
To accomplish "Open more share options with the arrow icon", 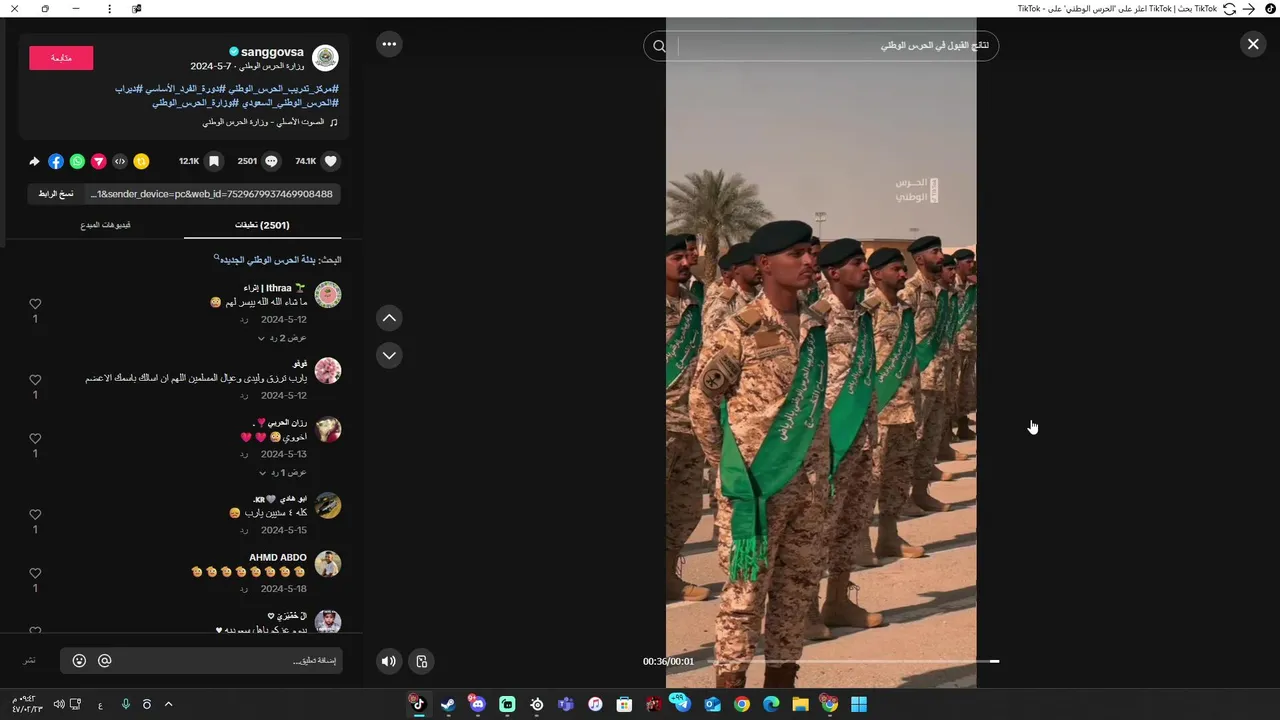I will coord(34,161).
